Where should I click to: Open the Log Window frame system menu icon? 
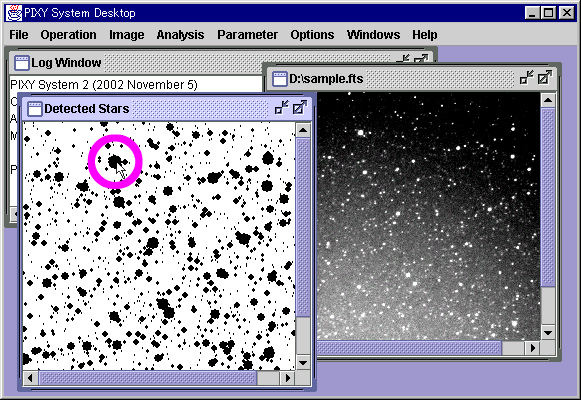(x=21, y=63)
